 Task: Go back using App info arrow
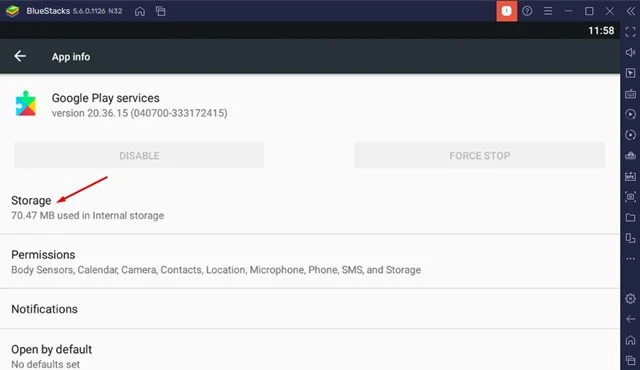pos(20,56)
